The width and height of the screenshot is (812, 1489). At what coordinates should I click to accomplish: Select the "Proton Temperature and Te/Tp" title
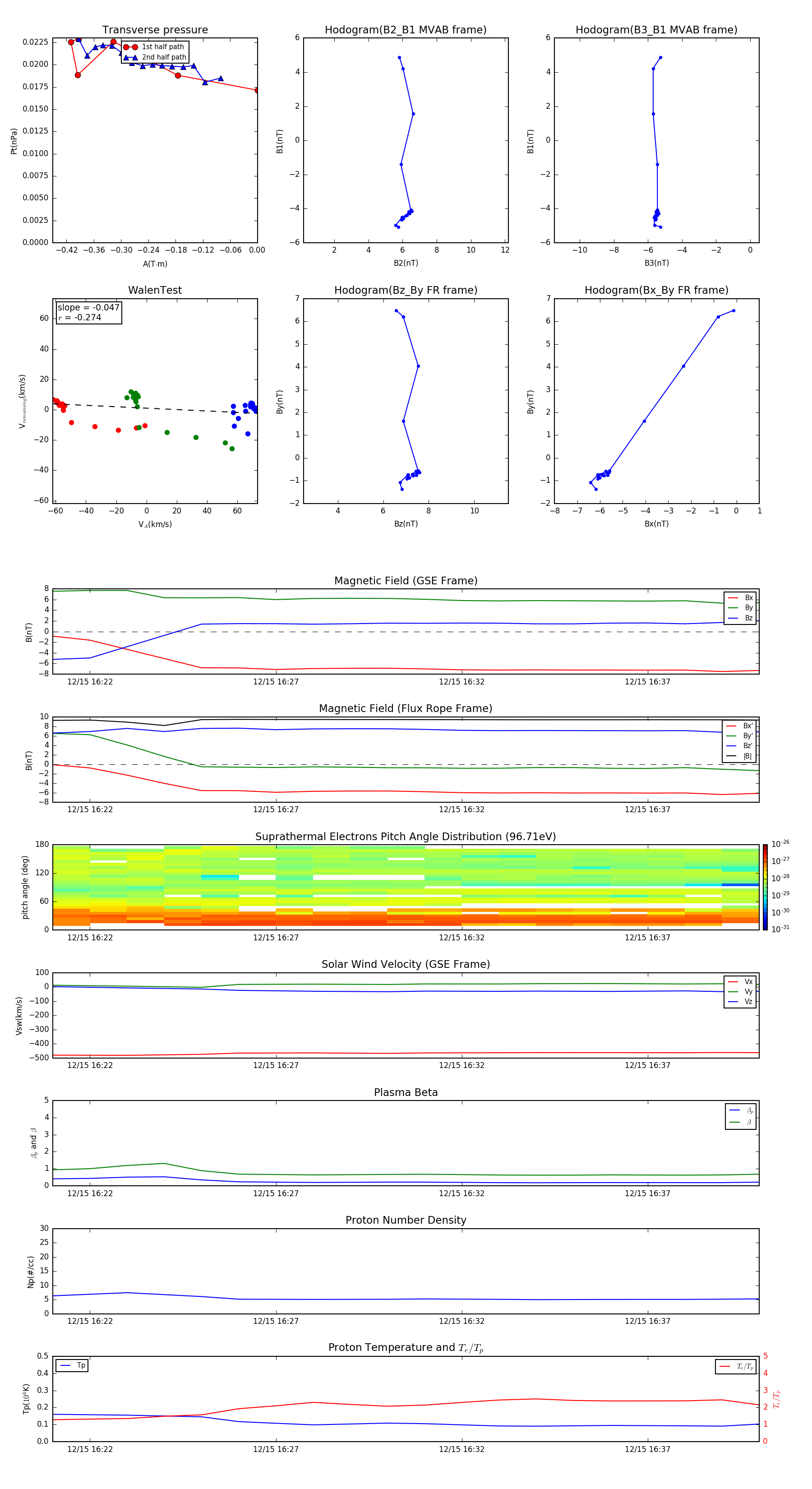tap(406, 1347)
